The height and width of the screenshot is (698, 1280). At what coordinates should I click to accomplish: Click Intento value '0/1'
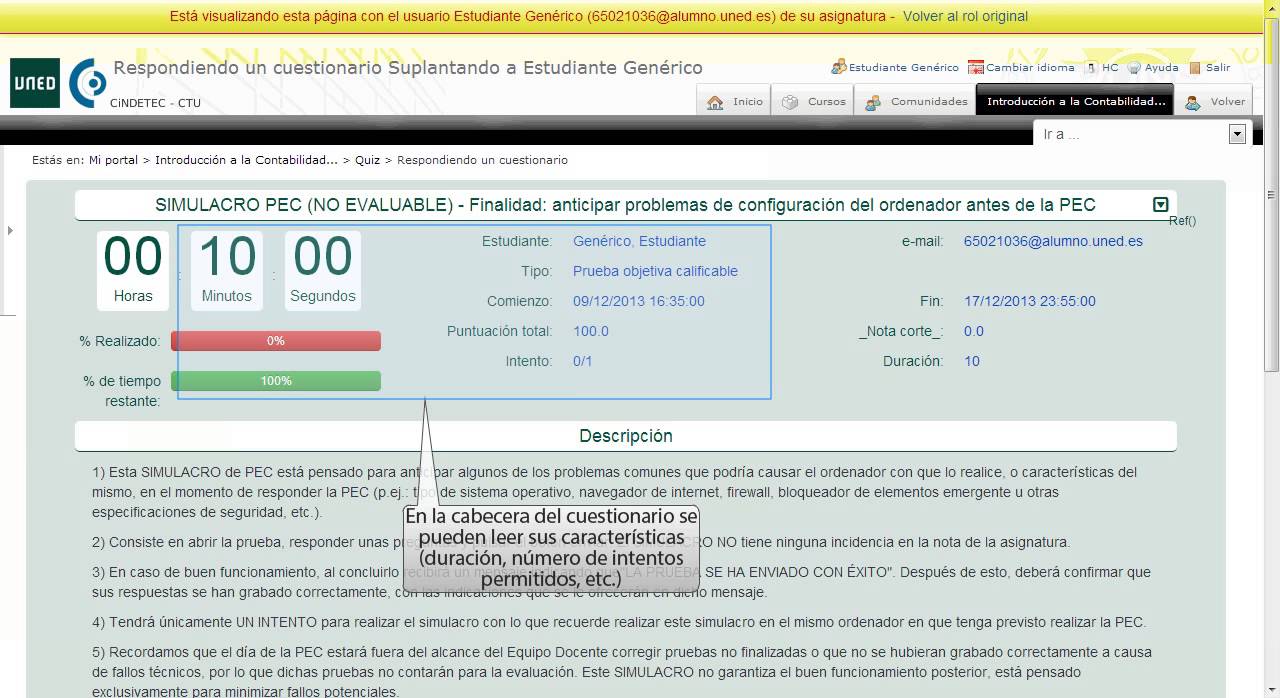[582, 361]
